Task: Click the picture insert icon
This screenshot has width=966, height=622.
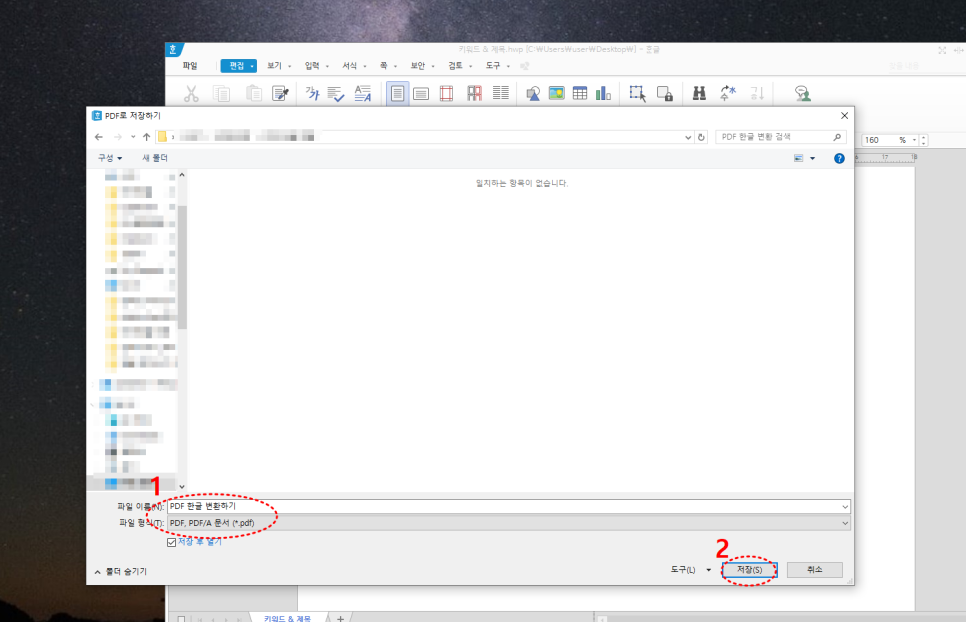Action: (x=556, y=94)
